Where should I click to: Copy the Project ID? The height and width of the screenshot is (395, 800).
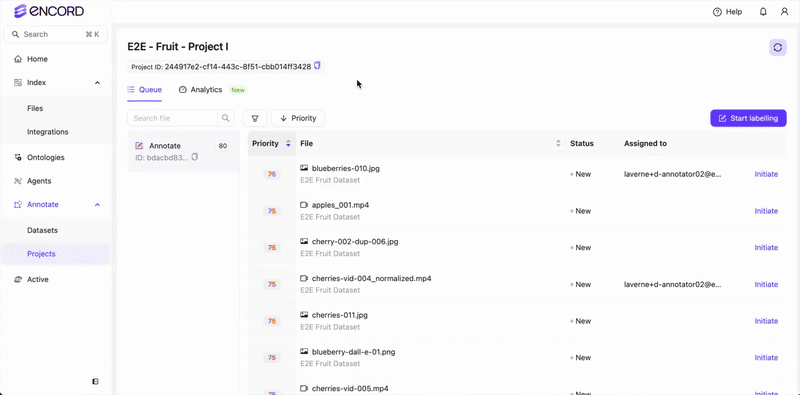coord(317,66)
